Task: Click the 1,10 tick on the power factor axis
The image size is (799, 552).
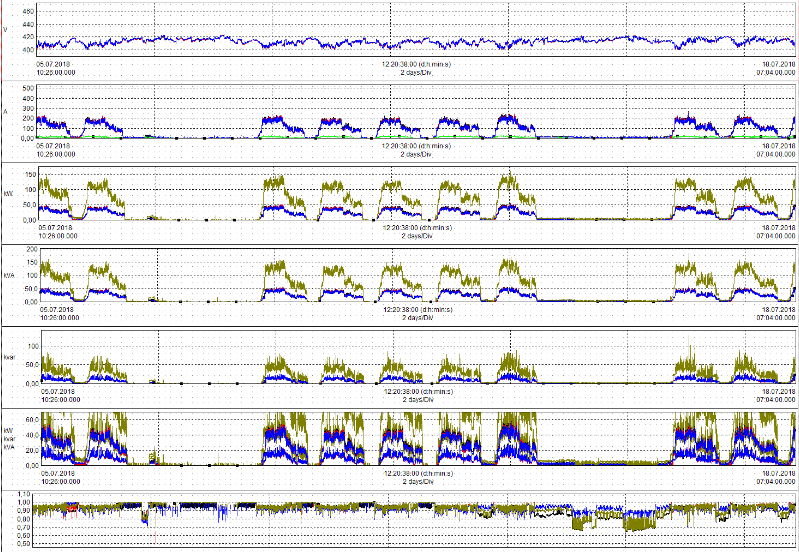Action: click(x=23, y=495)
